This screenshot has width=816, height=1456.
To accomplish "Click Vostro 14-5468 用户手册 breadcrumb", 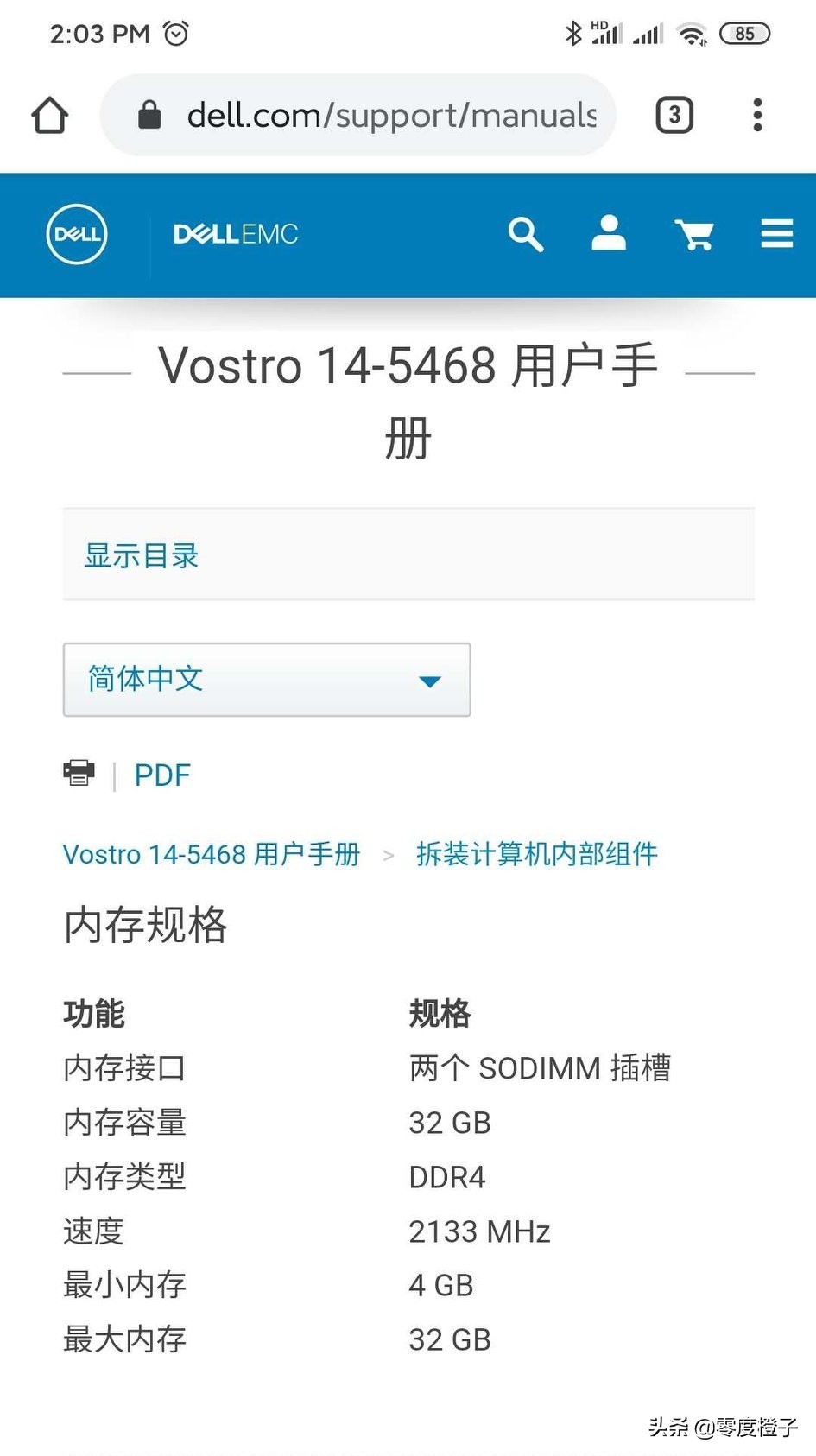I will (211, 853).
